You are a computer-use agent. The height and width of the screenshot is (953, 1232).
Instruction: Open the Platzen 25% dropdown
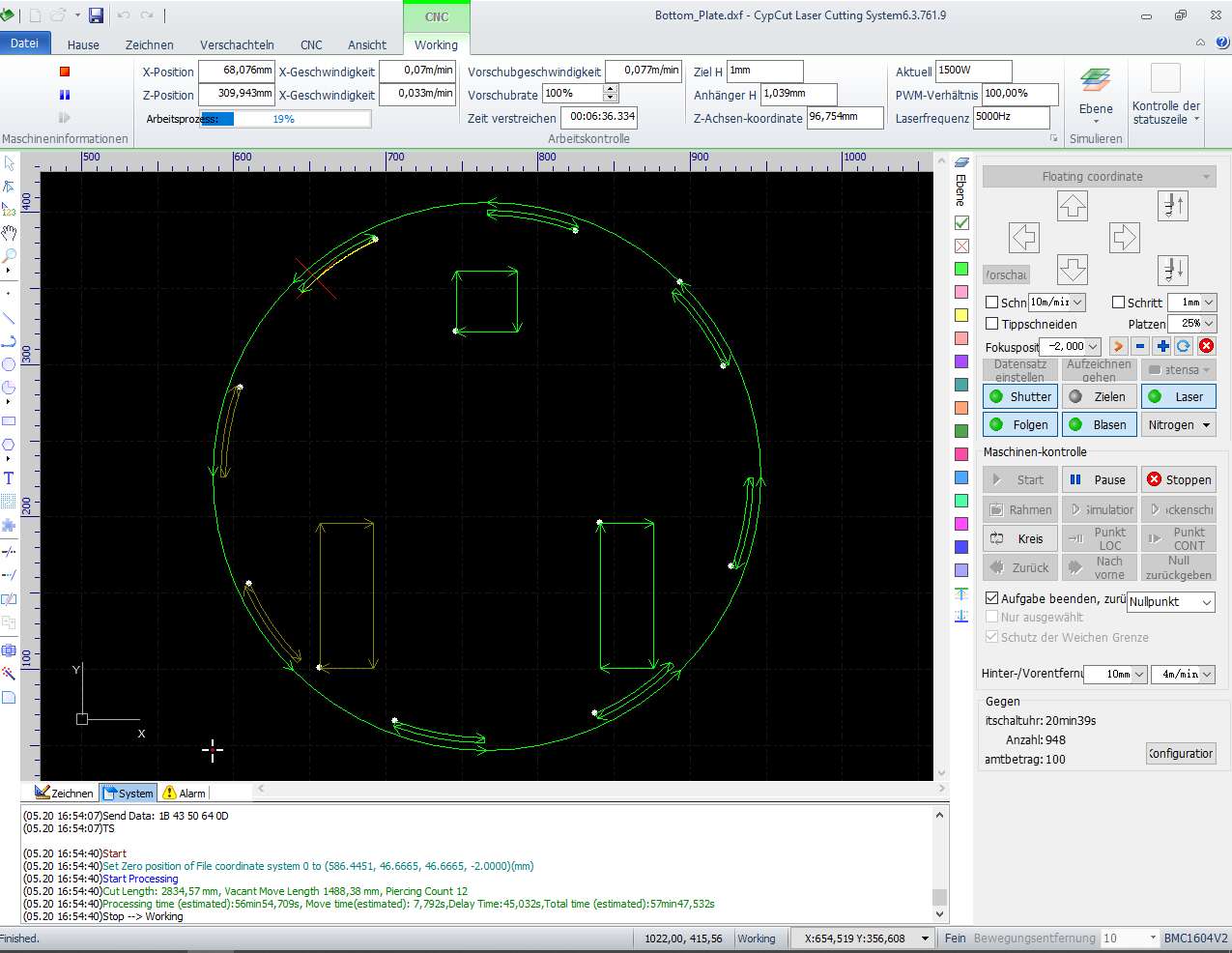pyautogui.click(x=1192, y=324)
